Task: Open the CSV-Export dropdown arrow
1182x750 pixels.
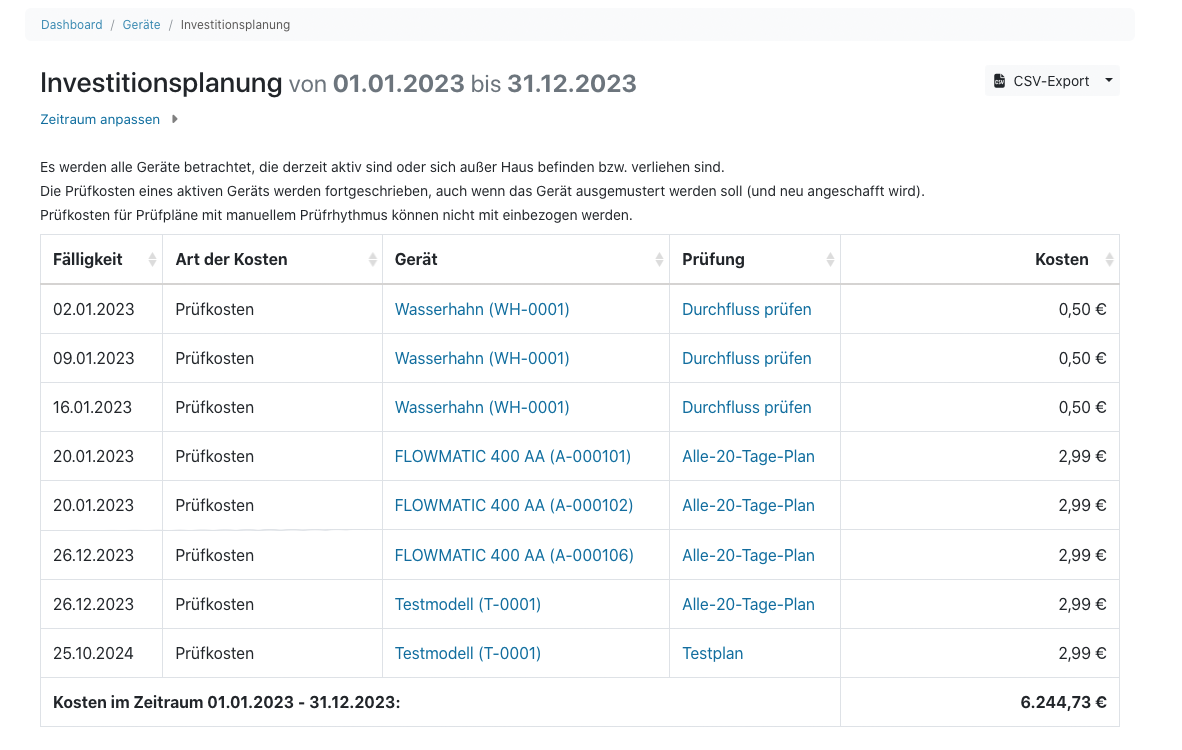Action: (x=1109, y=81)
